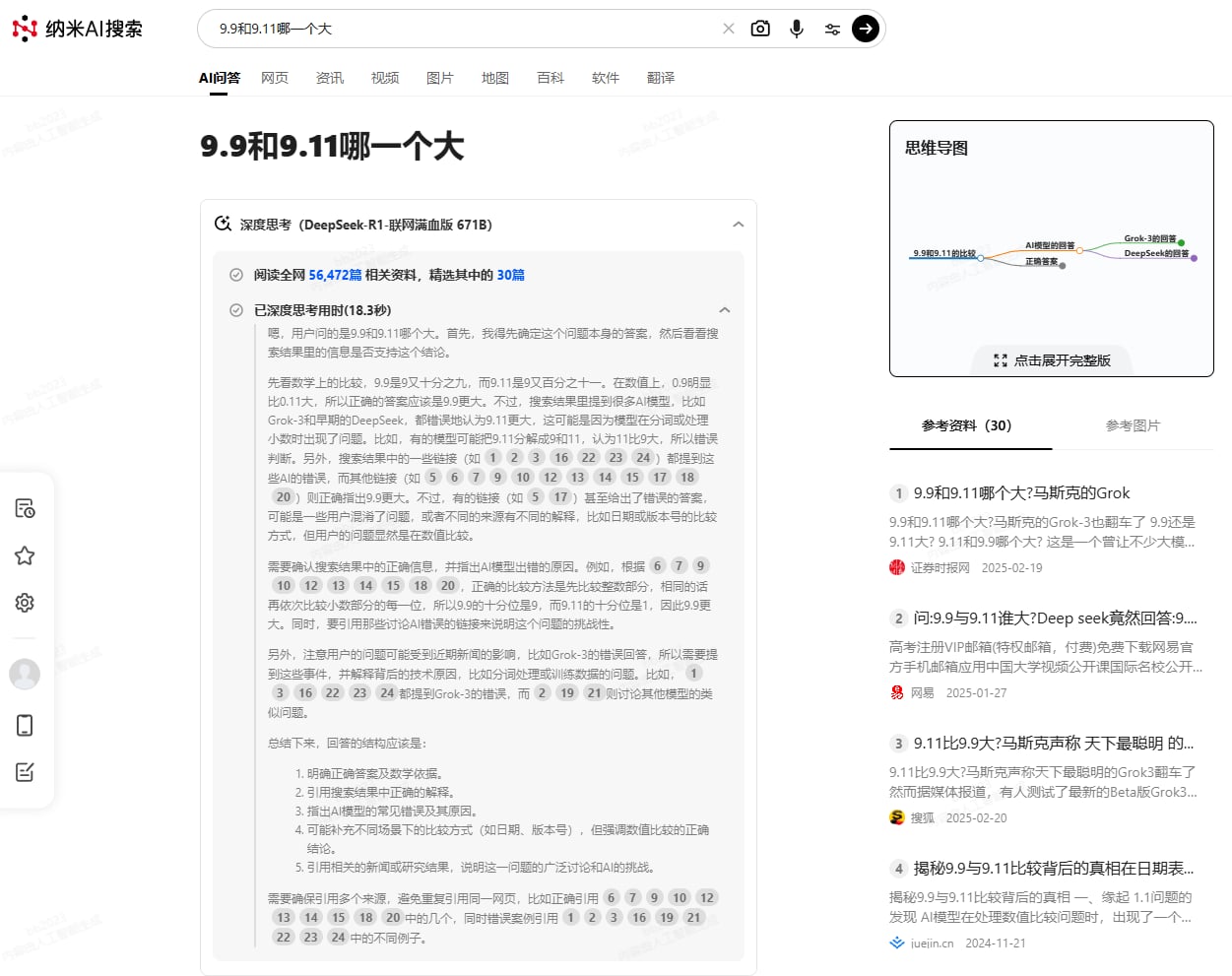
Task: Switch to the 图片 tab
Action: point(440,78)
